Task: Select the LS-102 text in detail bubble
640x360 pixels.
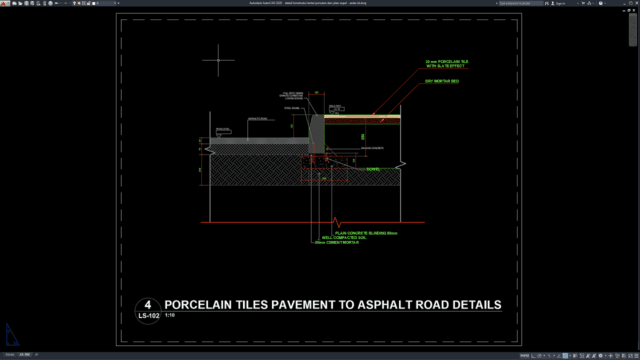Action: (149, 316)
